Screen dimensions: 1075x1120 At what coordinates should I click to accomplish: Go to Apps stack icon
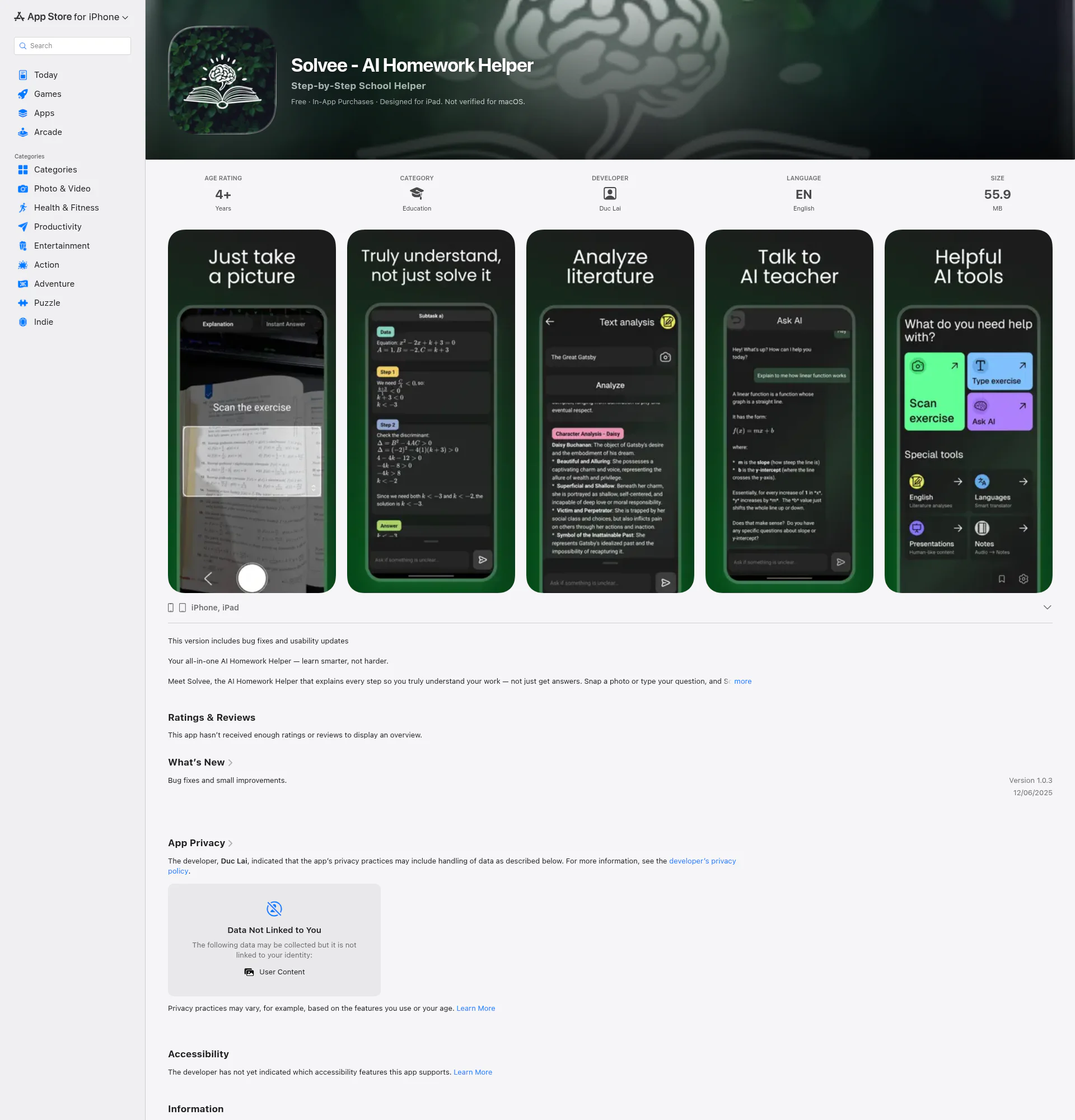pyautogui.click(x=23, y=113)
